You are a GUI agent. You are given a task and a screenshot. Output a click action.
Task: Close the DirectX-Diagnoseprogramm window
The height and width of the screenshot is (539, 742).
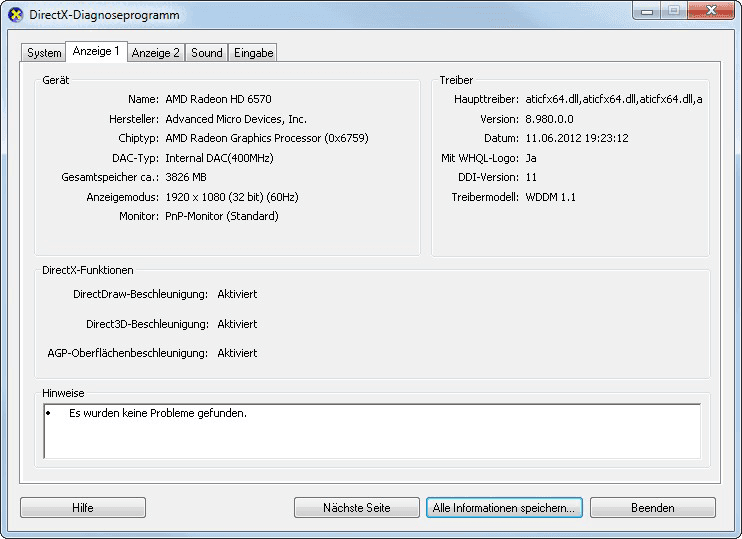point(711,11)
